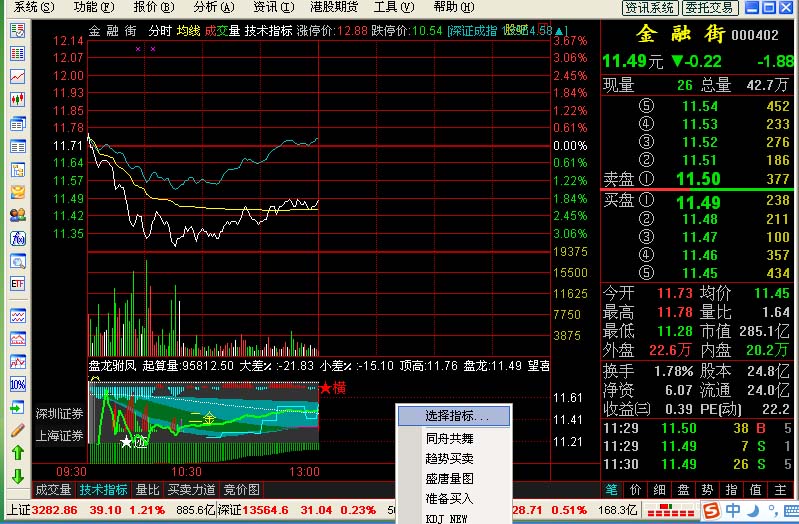
Task: Click the yellow tree-structure sidebar icon
Action: [x=18, y=170]
